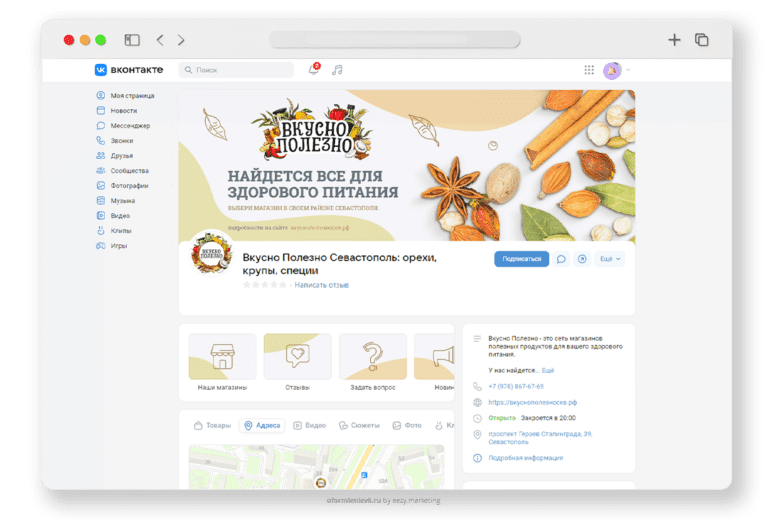This screenshot has height=531, width=768.
Task: Open the Наши магазины tile
Action: 222,364
